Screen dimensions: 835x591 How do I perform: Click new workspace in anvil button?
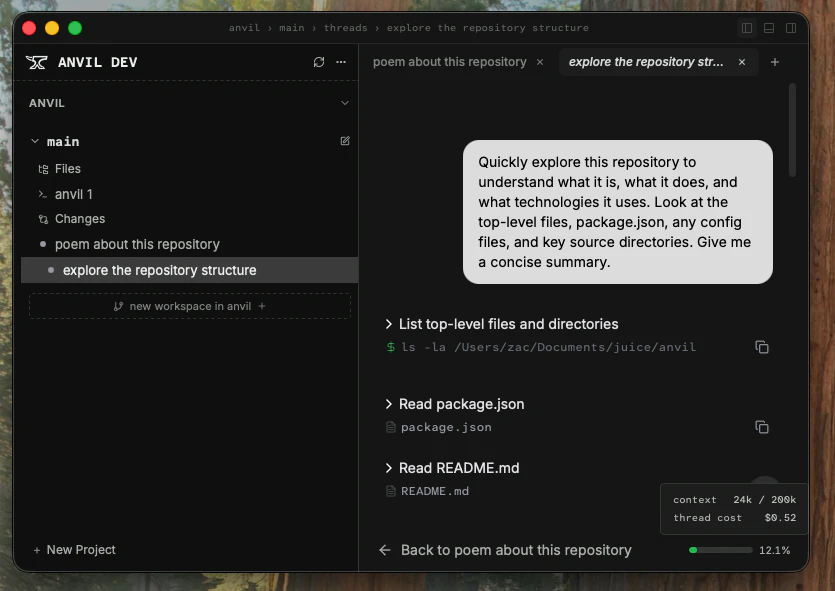tap(190, 306)
